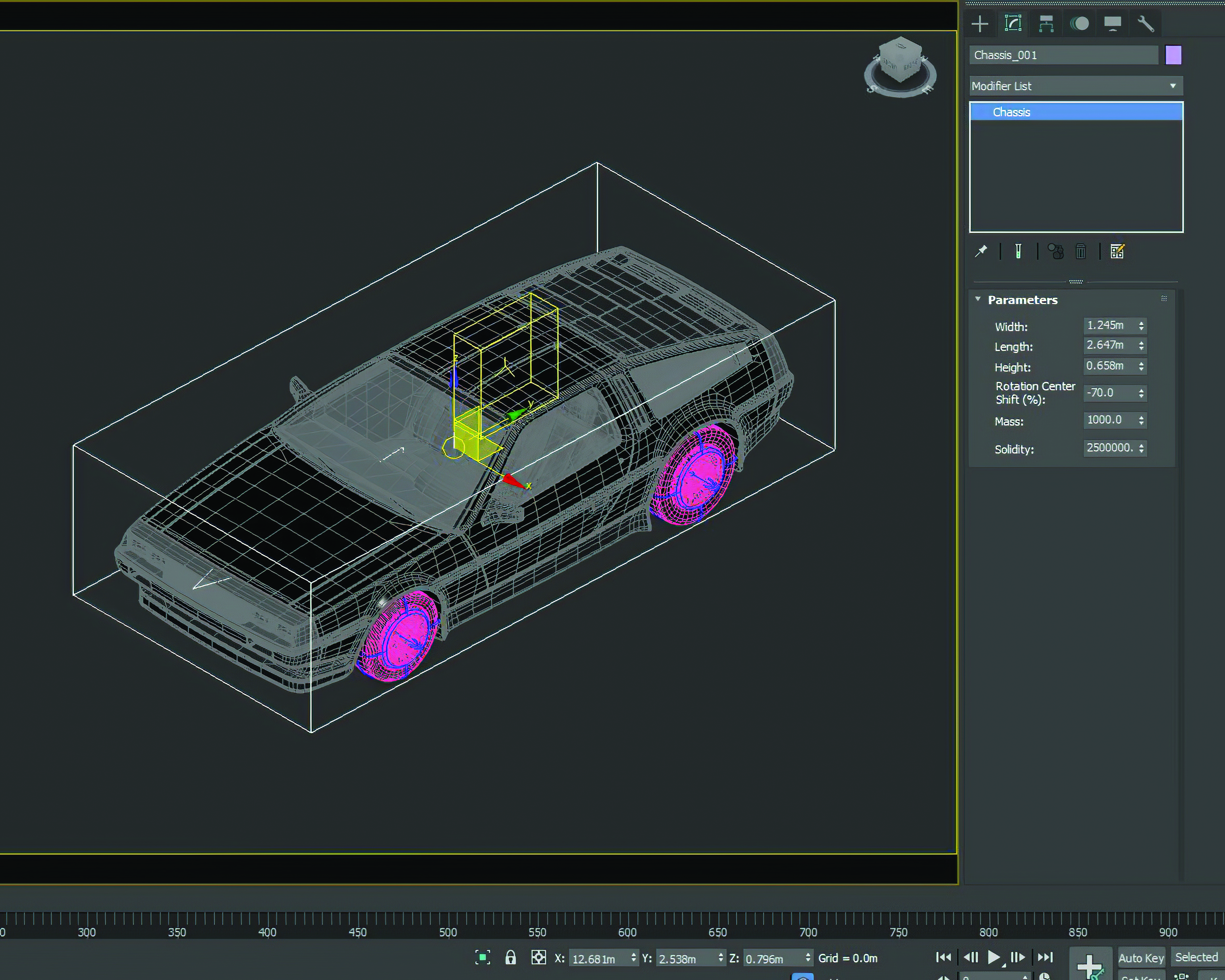The width and height of the screenshot is (1225, 980).
Task: Click the green Y axis gizmo arrow
Action: point(516,415)
